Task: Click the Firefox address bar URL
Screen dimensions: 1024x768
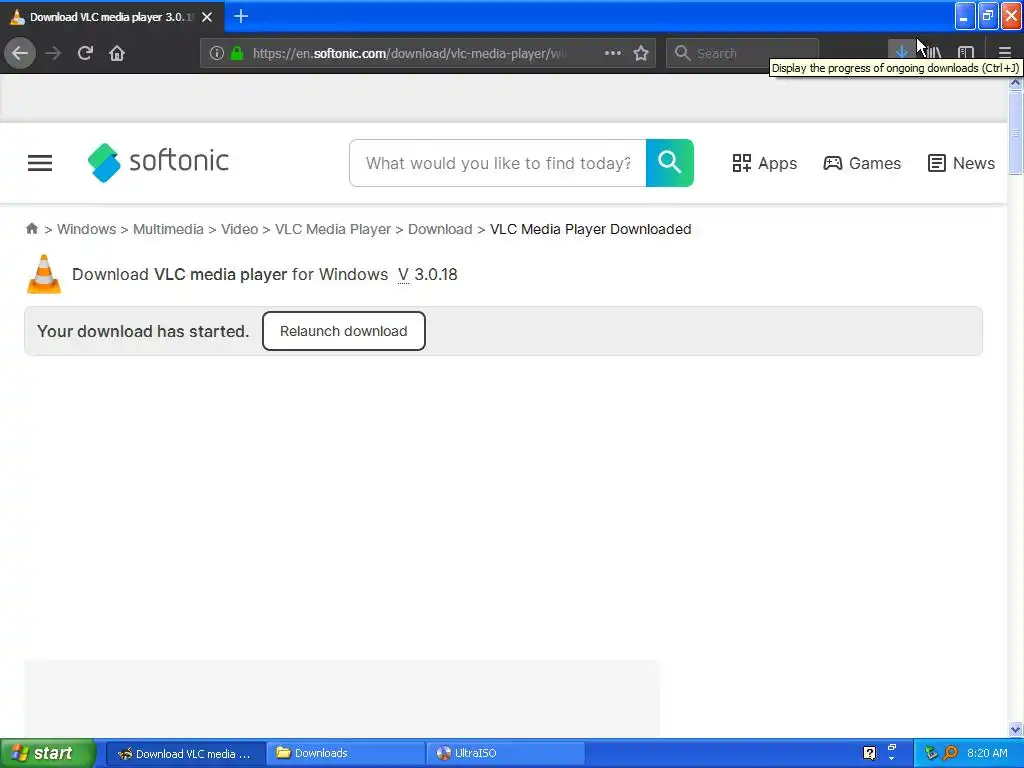Action: [x=408, y=54]
